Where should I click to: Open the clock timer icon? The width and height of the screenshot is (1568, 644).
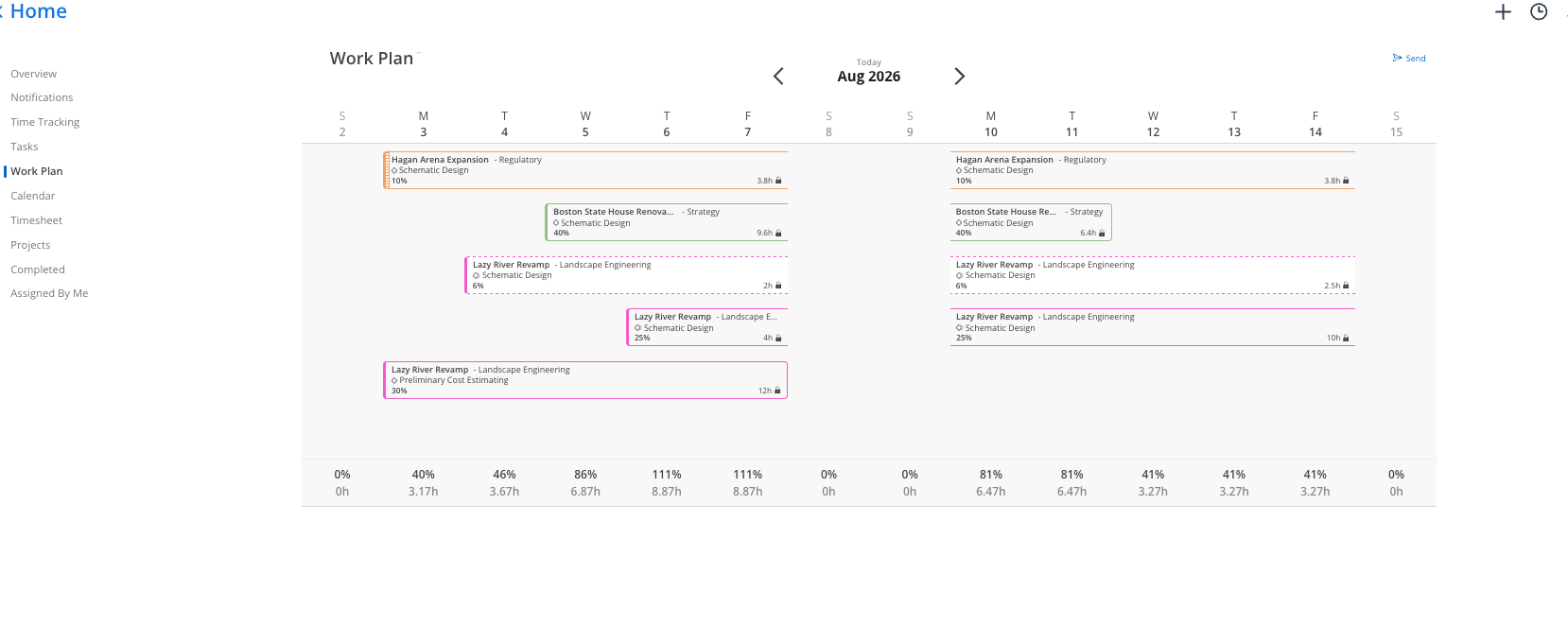tap(1539, 12)
